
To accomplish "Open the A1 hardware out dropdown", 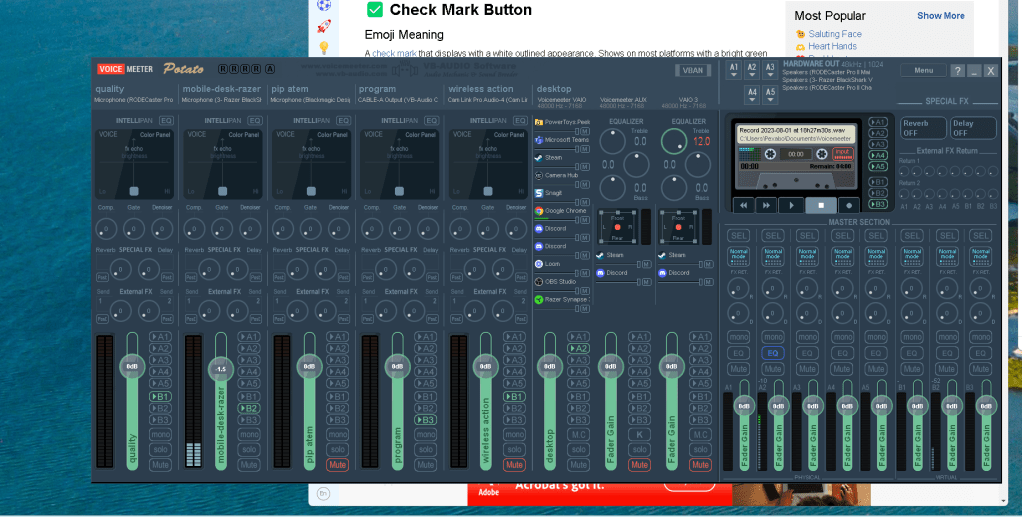I will pyautogui.click(x=734, y=70).
